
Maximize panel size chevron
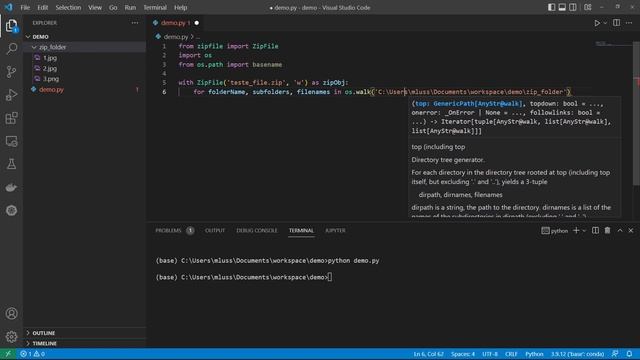pyautogui.click(x=620, y=231)
